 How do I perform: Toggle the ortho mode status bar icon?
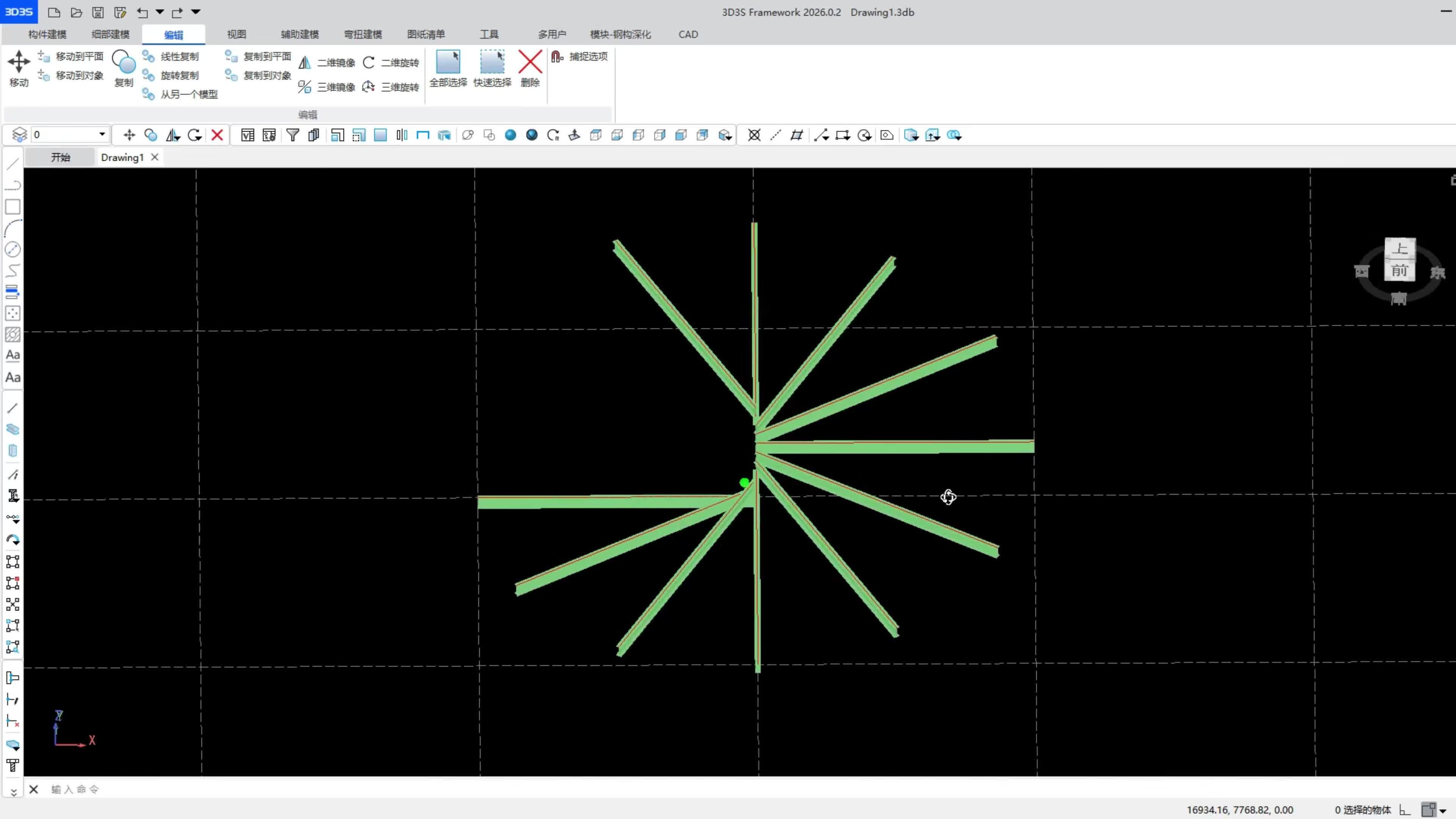1404,810
